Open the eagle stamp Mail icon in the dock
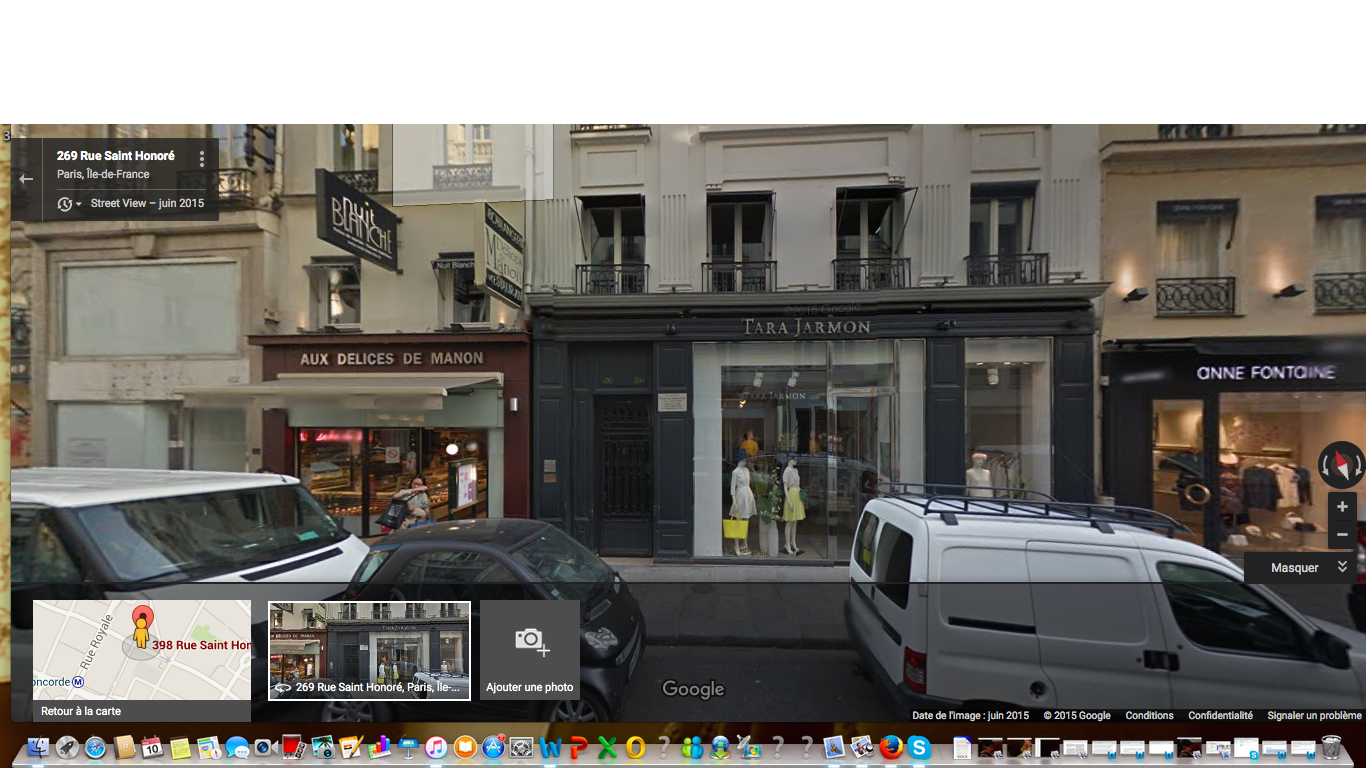The image size is (1366, 768). [x=834, y=747]
